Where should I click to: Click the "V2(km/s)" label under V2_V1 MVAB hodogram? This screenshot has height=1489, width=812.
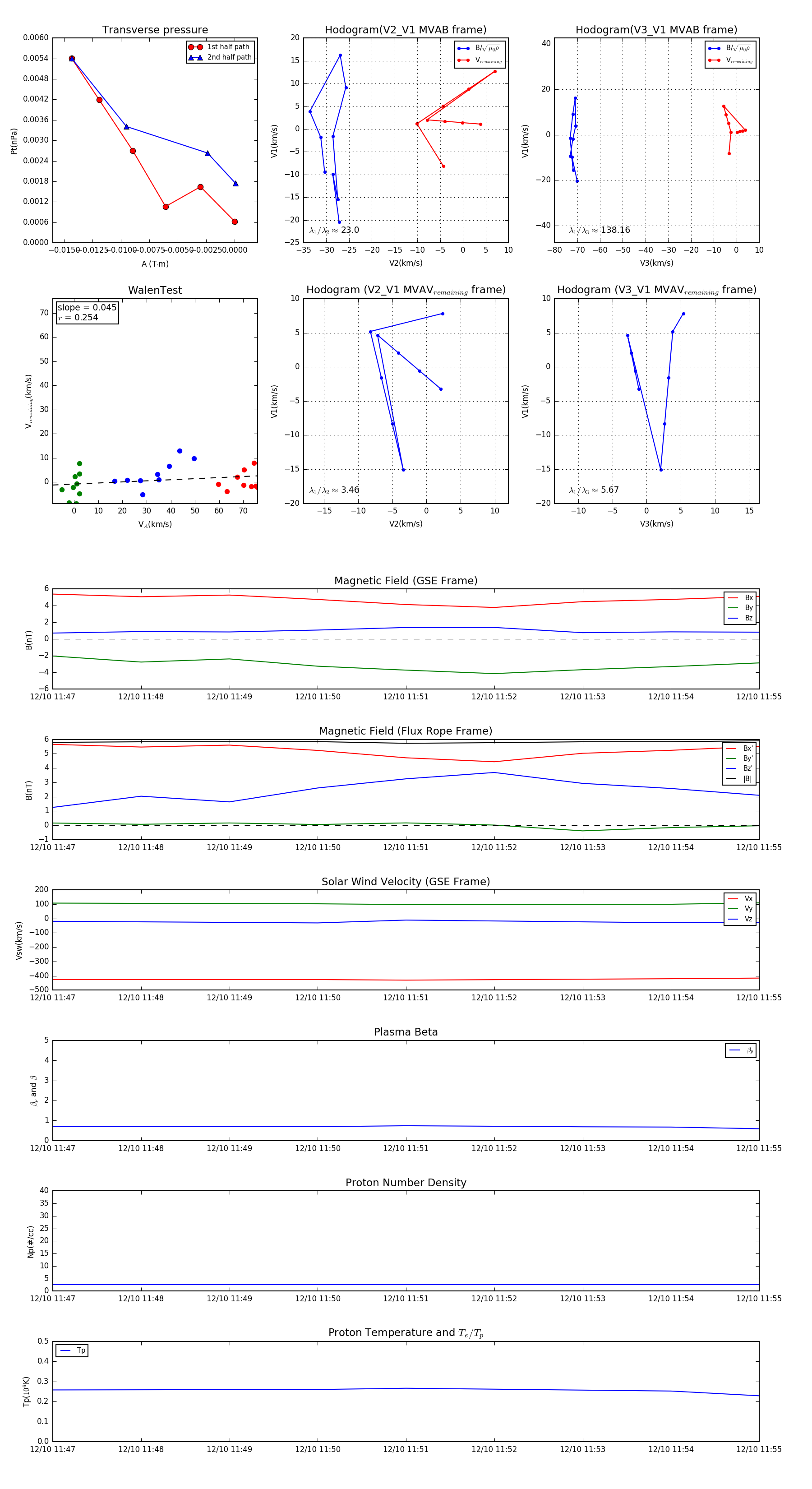click(406, 264)
